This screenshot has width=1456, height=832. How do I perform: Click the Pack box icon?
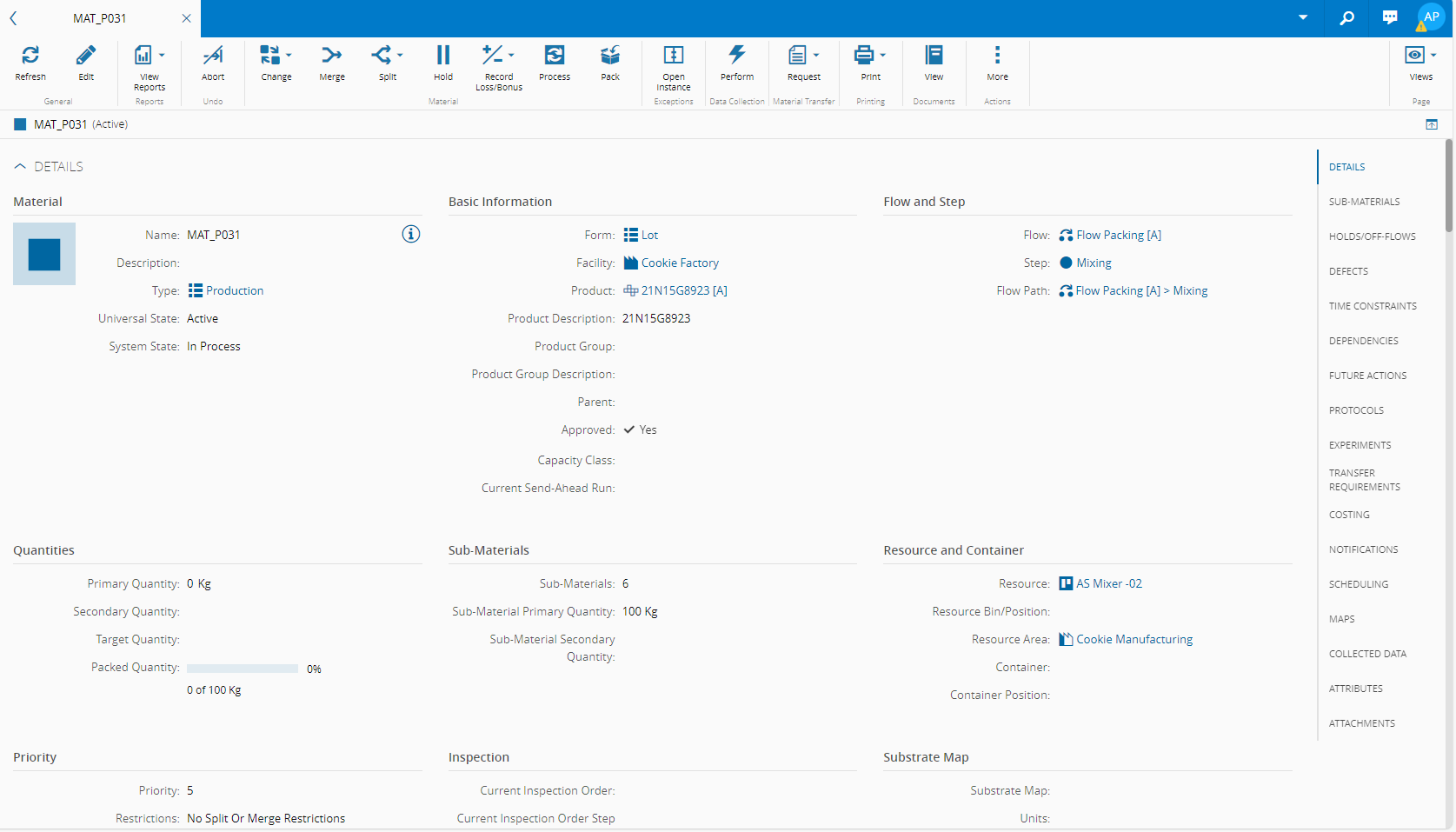pos(610,56)
